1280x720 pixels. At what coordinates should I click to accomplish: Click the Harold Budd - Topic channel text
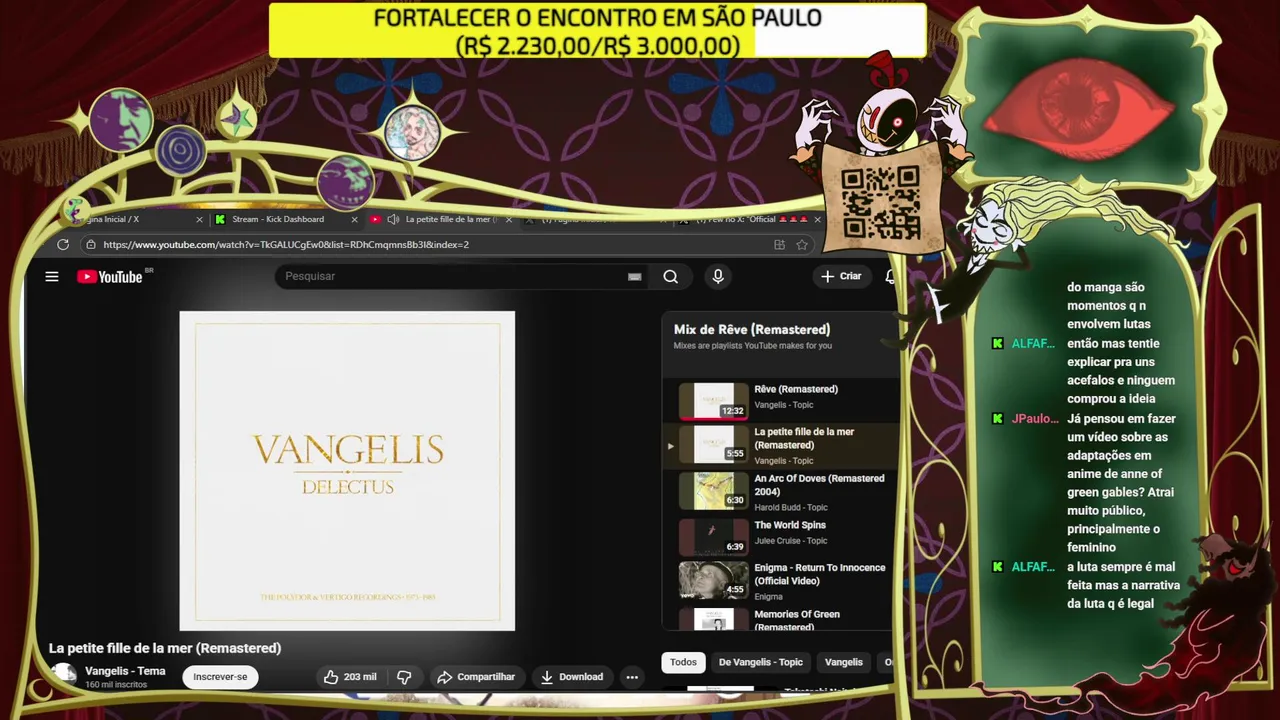[x=791, y=507]
